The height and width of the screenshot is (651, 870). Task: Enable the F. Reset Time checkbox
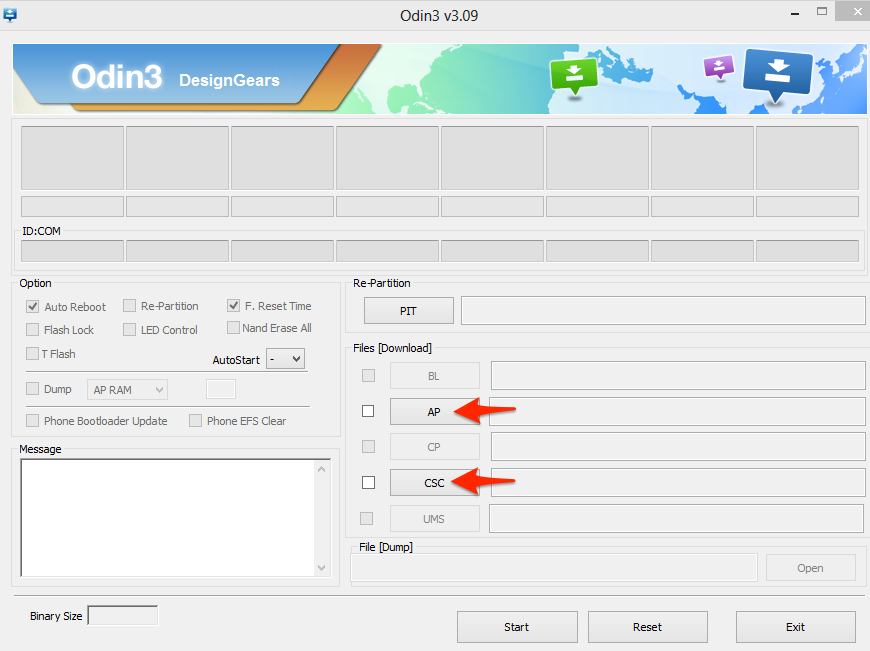pyautogui.click(x=234, y=306)
